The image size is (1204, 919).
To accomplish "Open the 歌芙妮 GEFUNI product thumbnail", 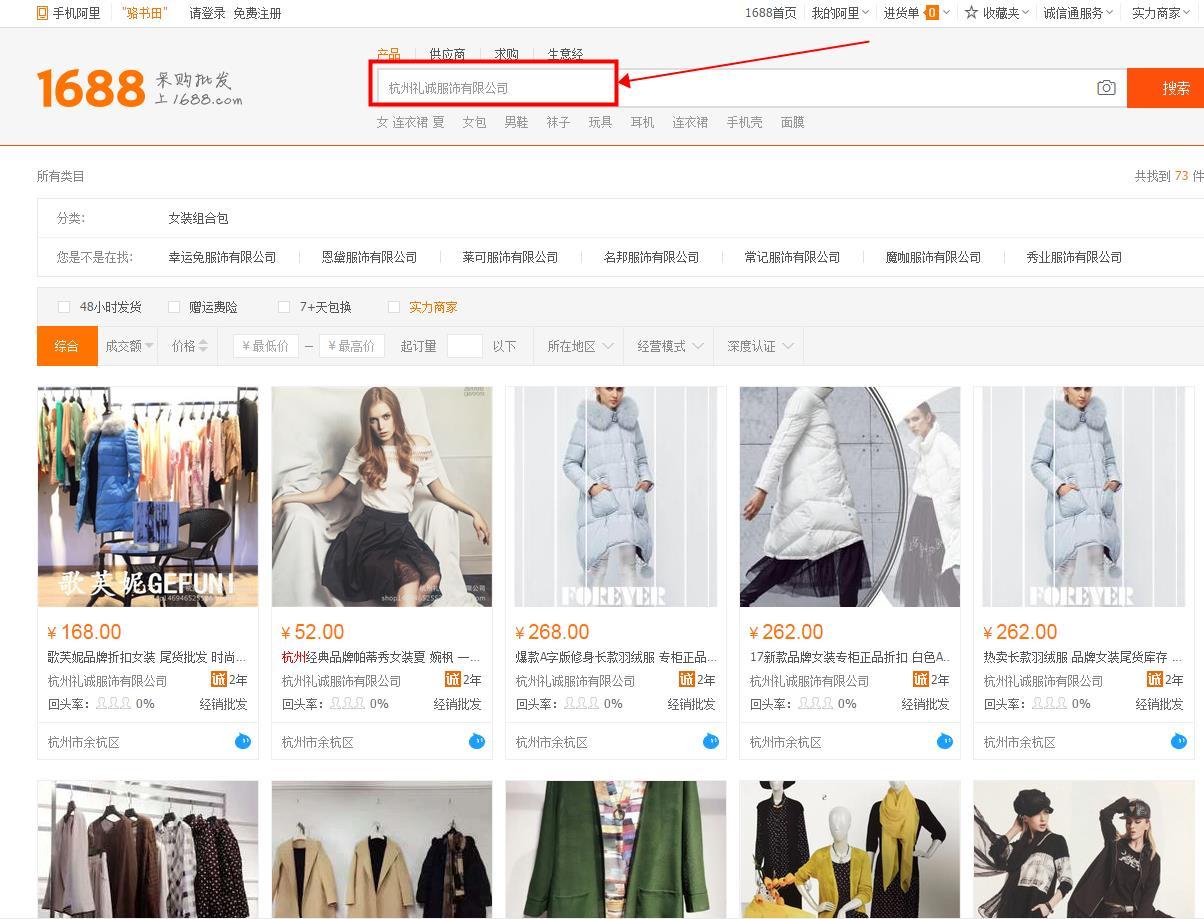I will pyautogui.click(x=148, y=497).
